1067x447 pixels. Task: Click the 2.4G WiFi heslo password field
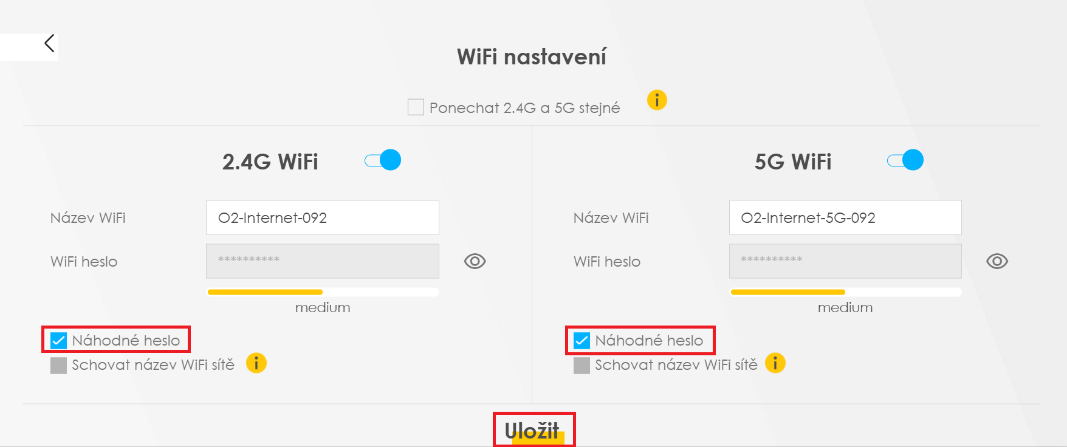(322, 261)
